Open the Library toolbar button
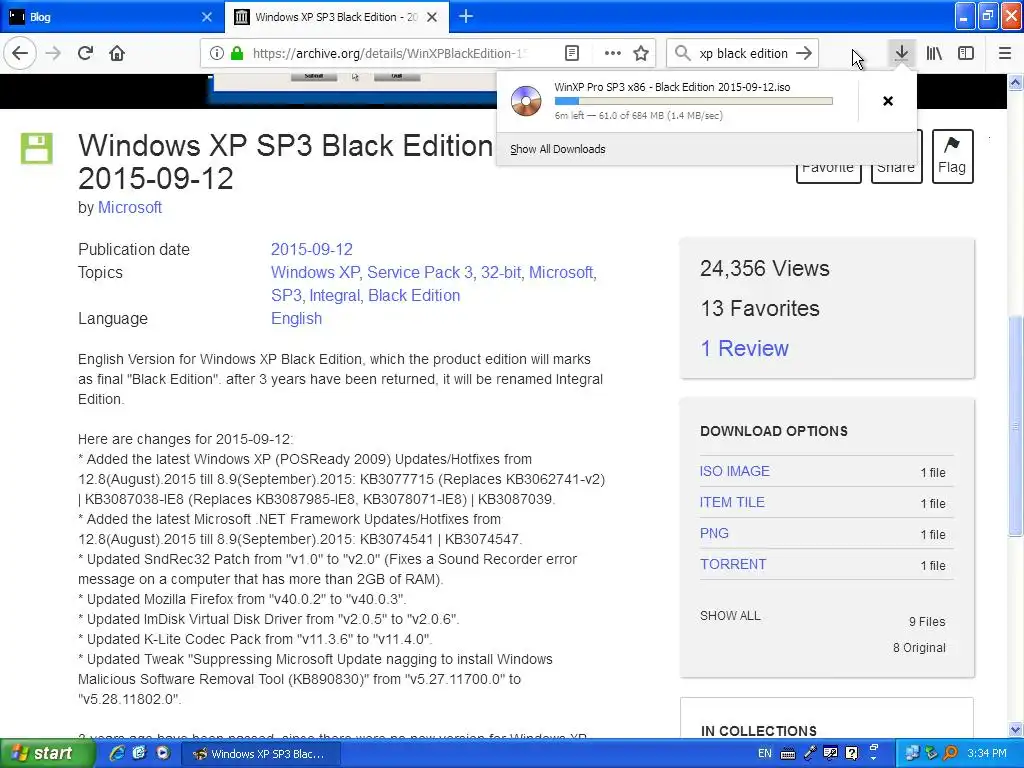 (935, 54)
